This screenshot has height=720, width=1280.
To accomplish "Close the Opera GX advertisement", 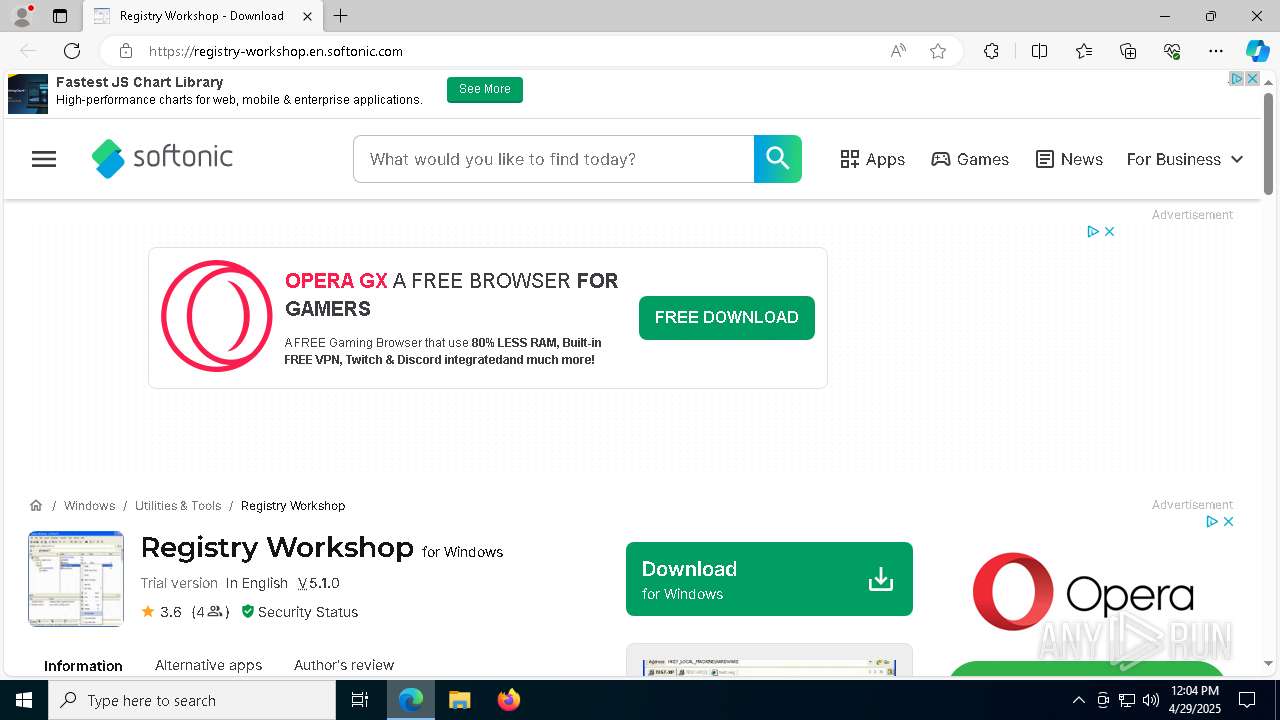I will point(1109,231).
